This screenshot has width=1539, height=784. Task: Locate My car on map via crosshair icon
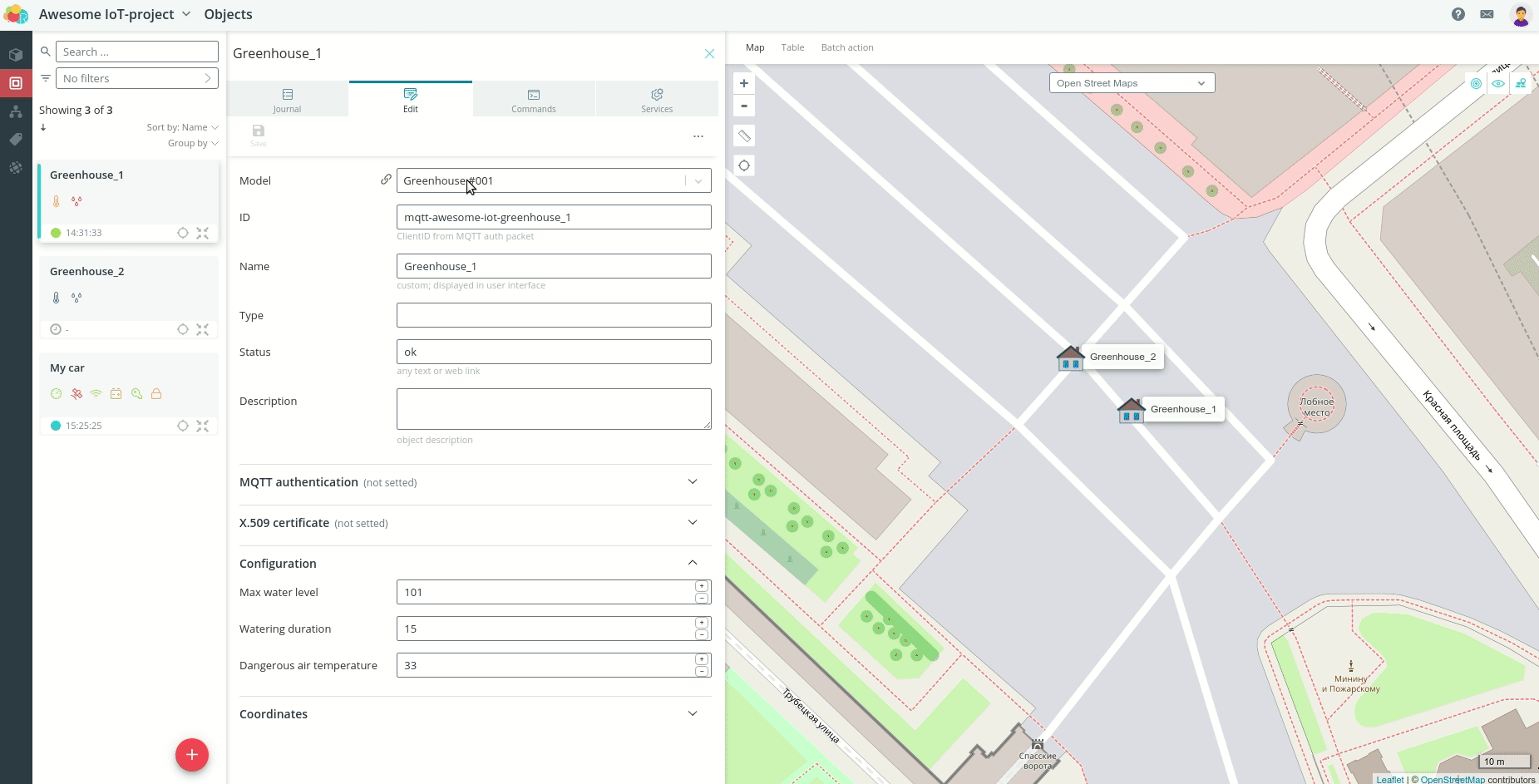pos(183,426)
